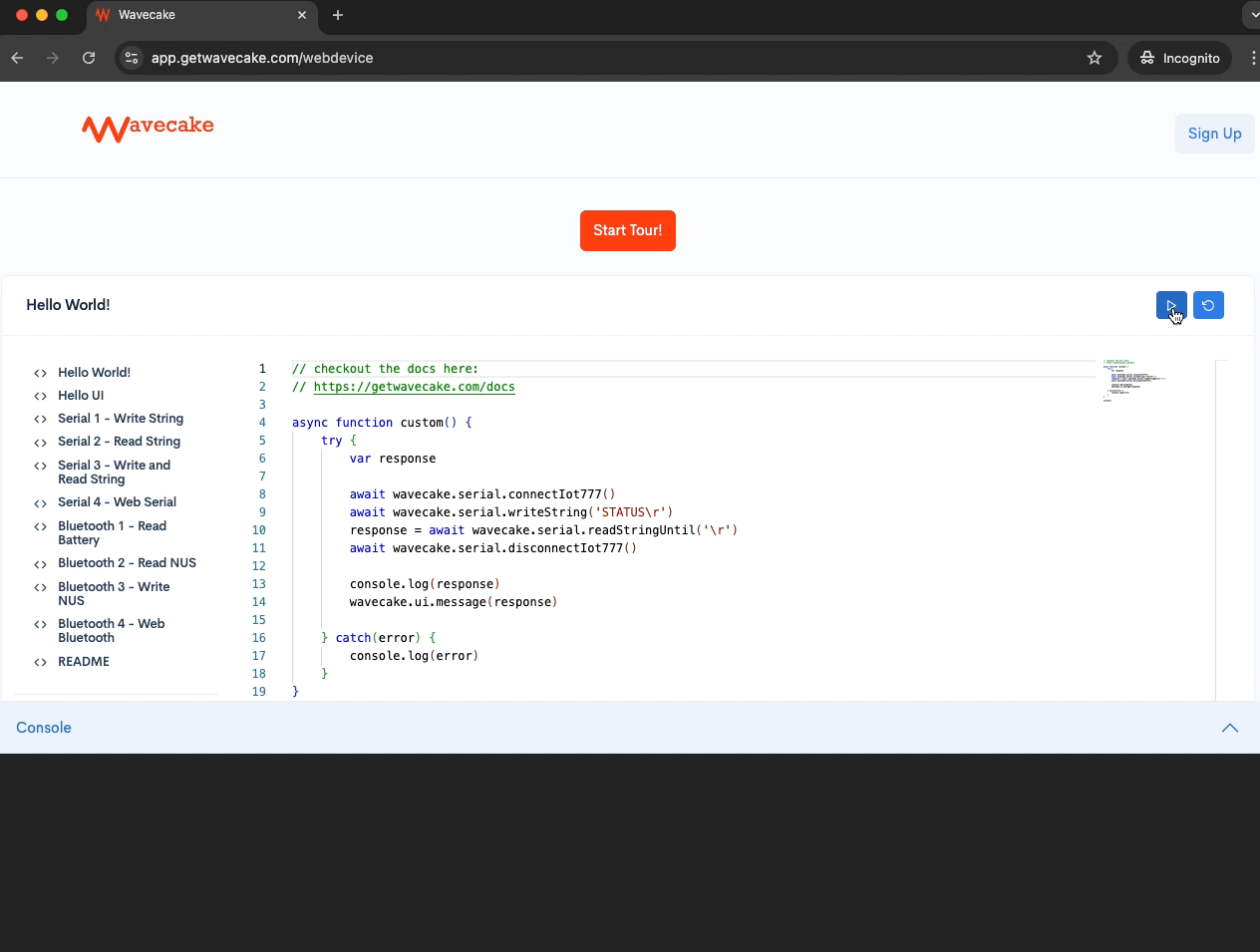
Task: Open the README file
Action: point(84,661)
